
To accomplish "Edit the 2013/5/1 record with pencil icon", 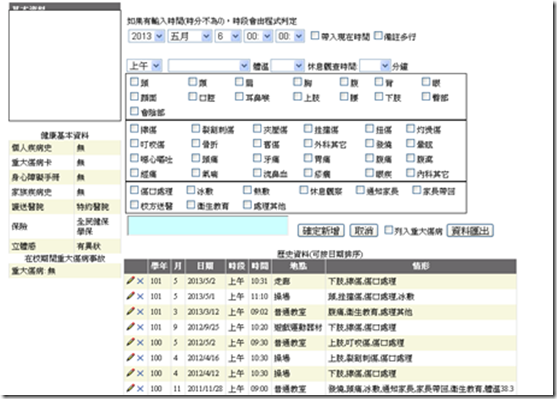I will coord(130,296).
